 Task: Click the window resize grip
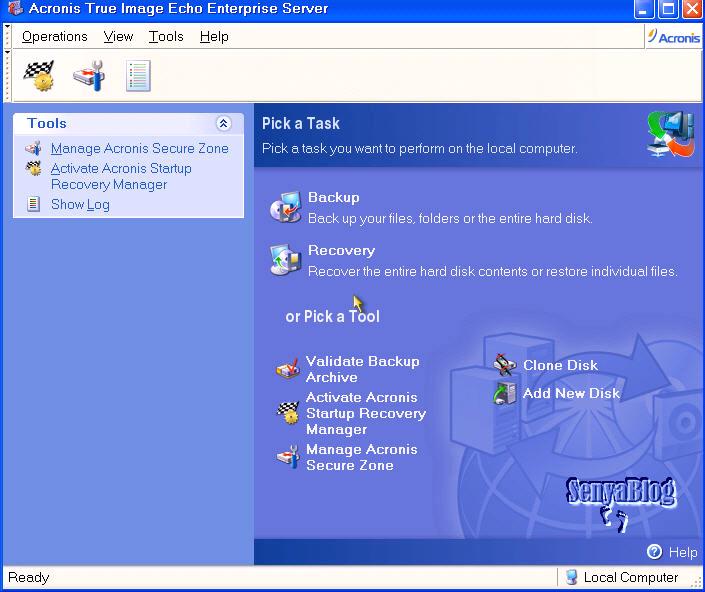tap(697, 582)
